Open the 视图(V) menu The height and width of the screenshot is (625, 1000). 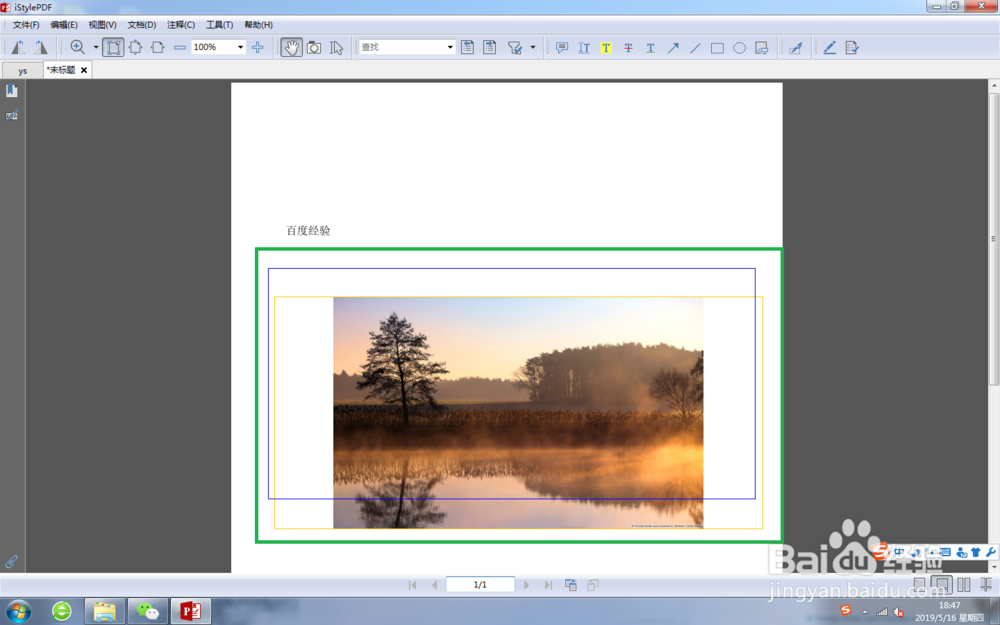pos(103,25)
